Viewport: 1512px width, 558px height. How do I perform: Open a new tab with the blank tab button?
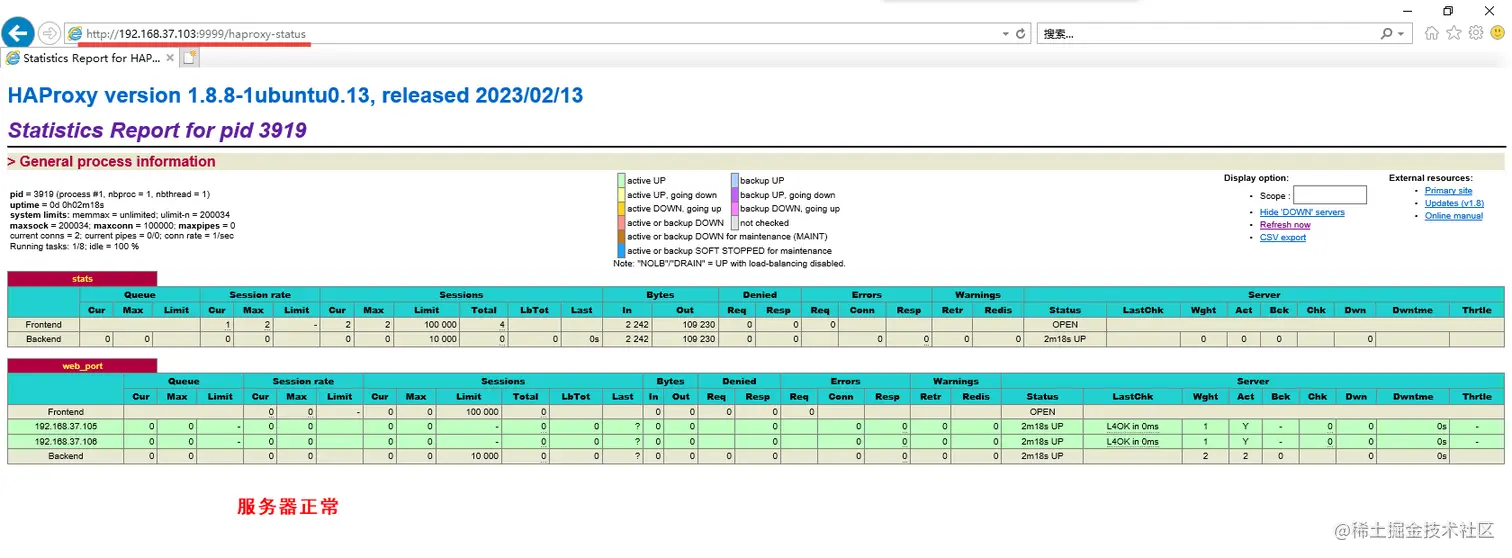point(189,58)
